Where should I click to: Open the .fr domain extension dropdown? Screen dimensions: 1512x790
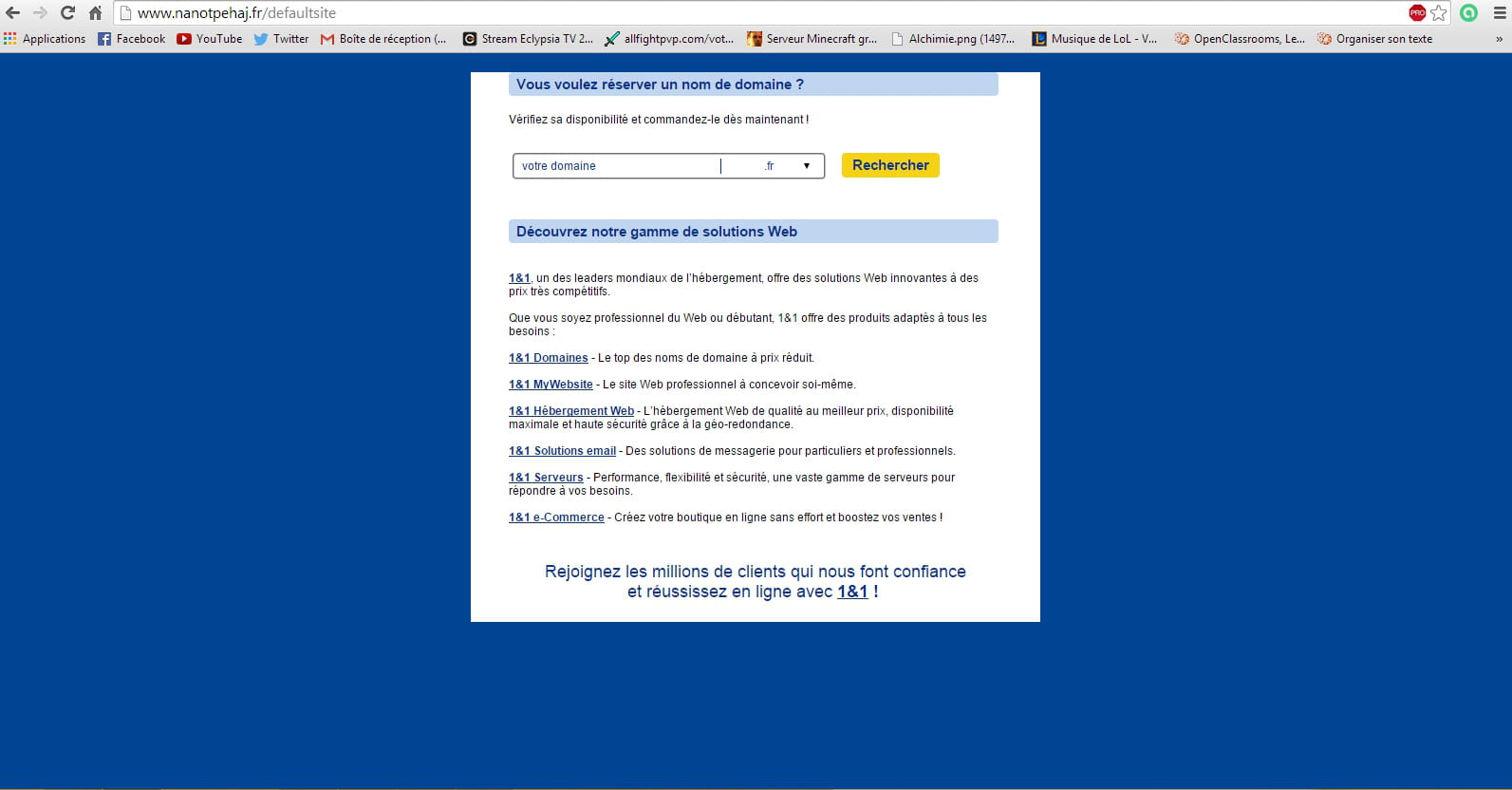[x=790, y=166]
